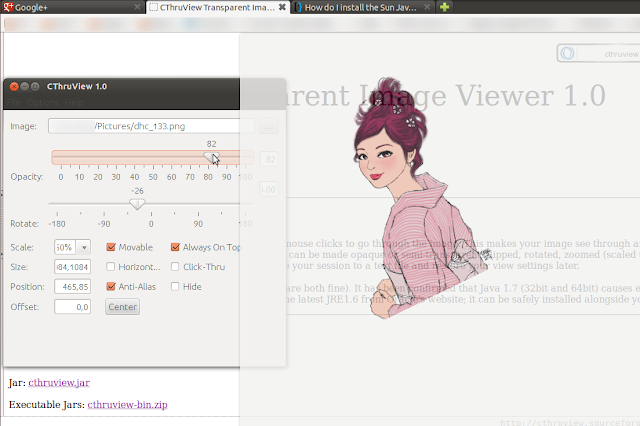Uncheck the Movable checkbox
The height and width of the screenshot is (426, 640).
point(111,247)
